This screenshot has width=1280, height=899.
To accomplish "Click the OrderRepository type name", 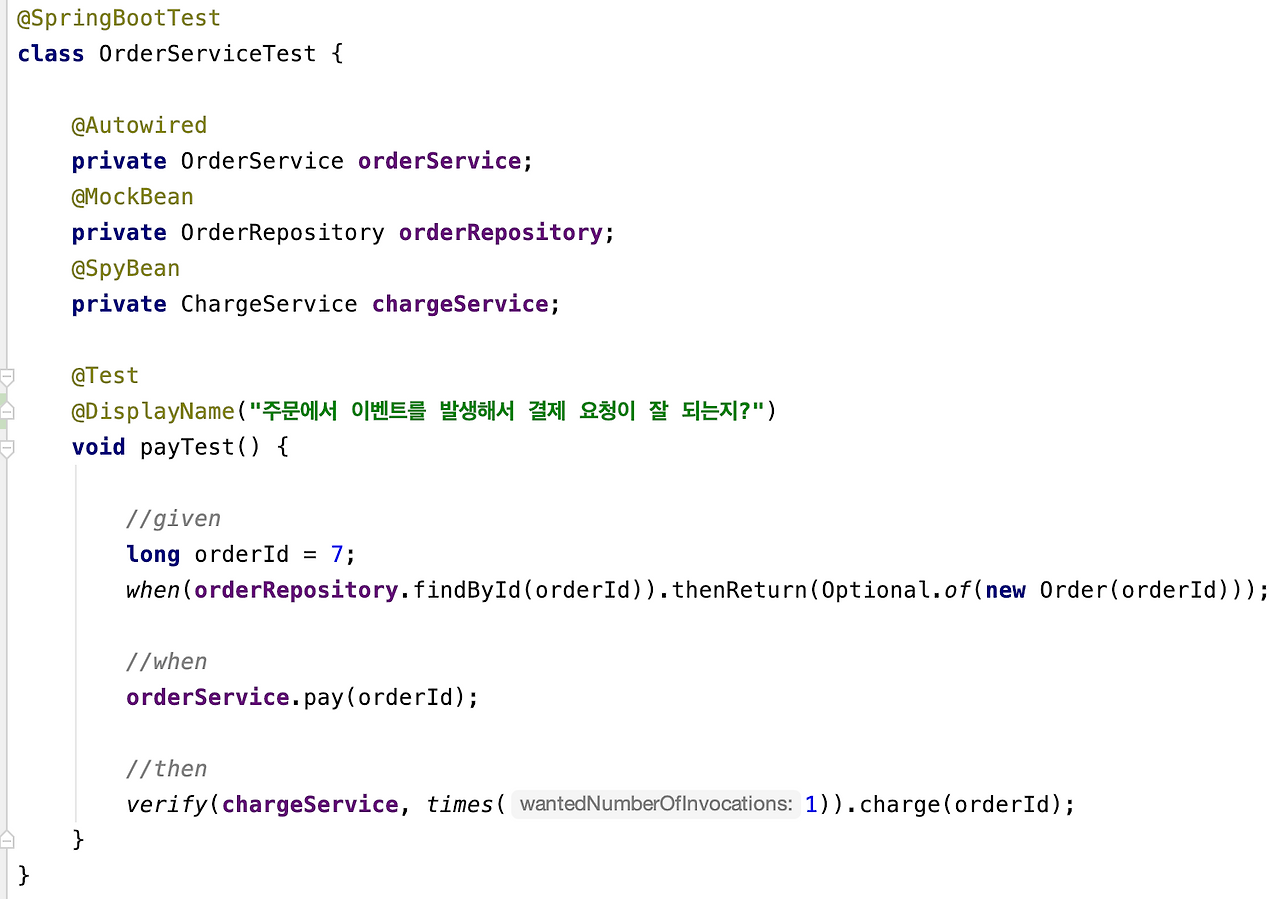I will [282, 233].
